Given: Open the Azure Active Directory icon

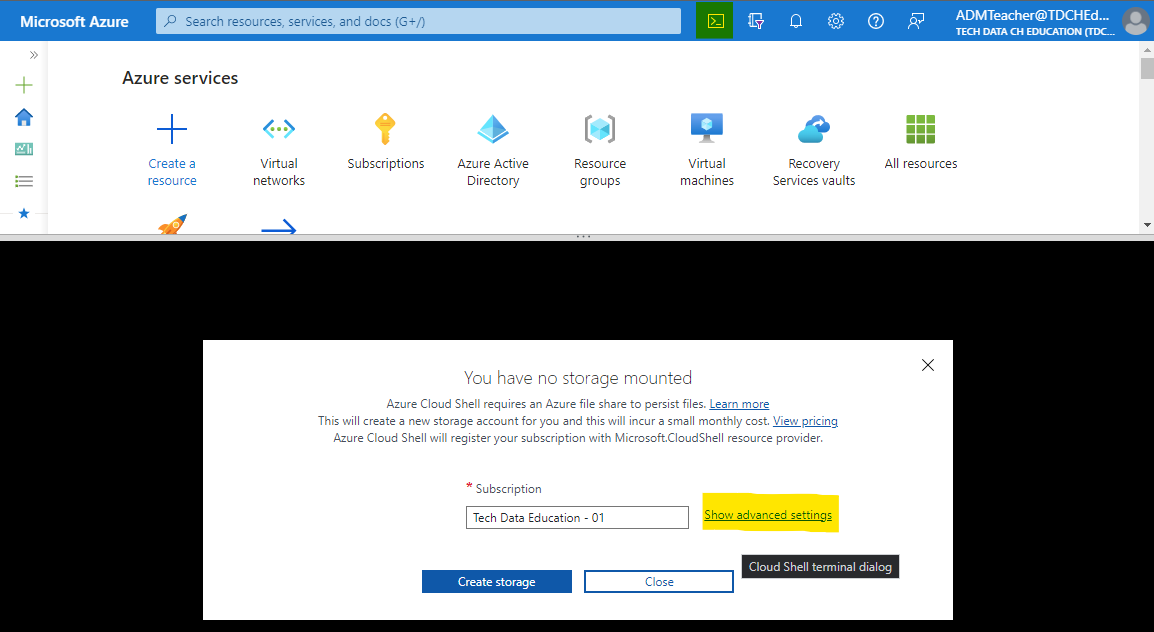Looking at the screenshot, I should click(492, 129).
